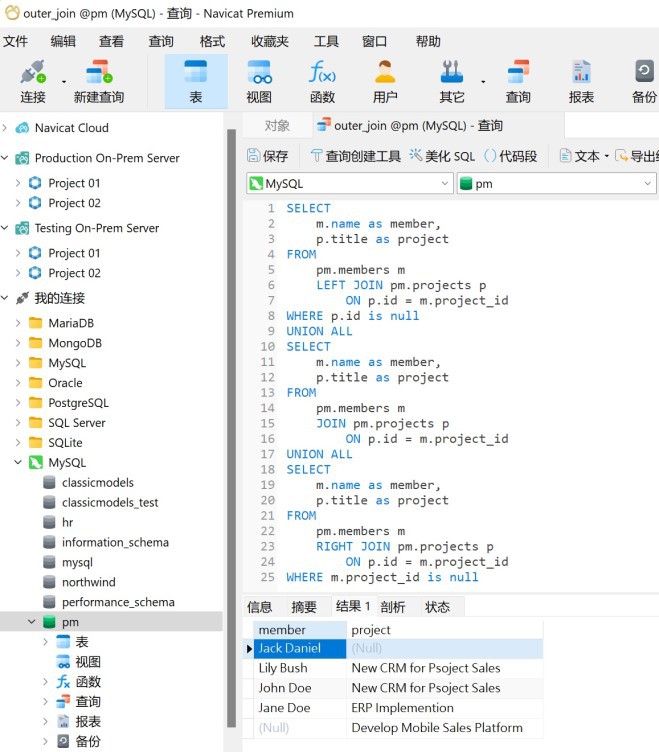
Task: Switch to the 对象 tab
Action: [277, 126]
